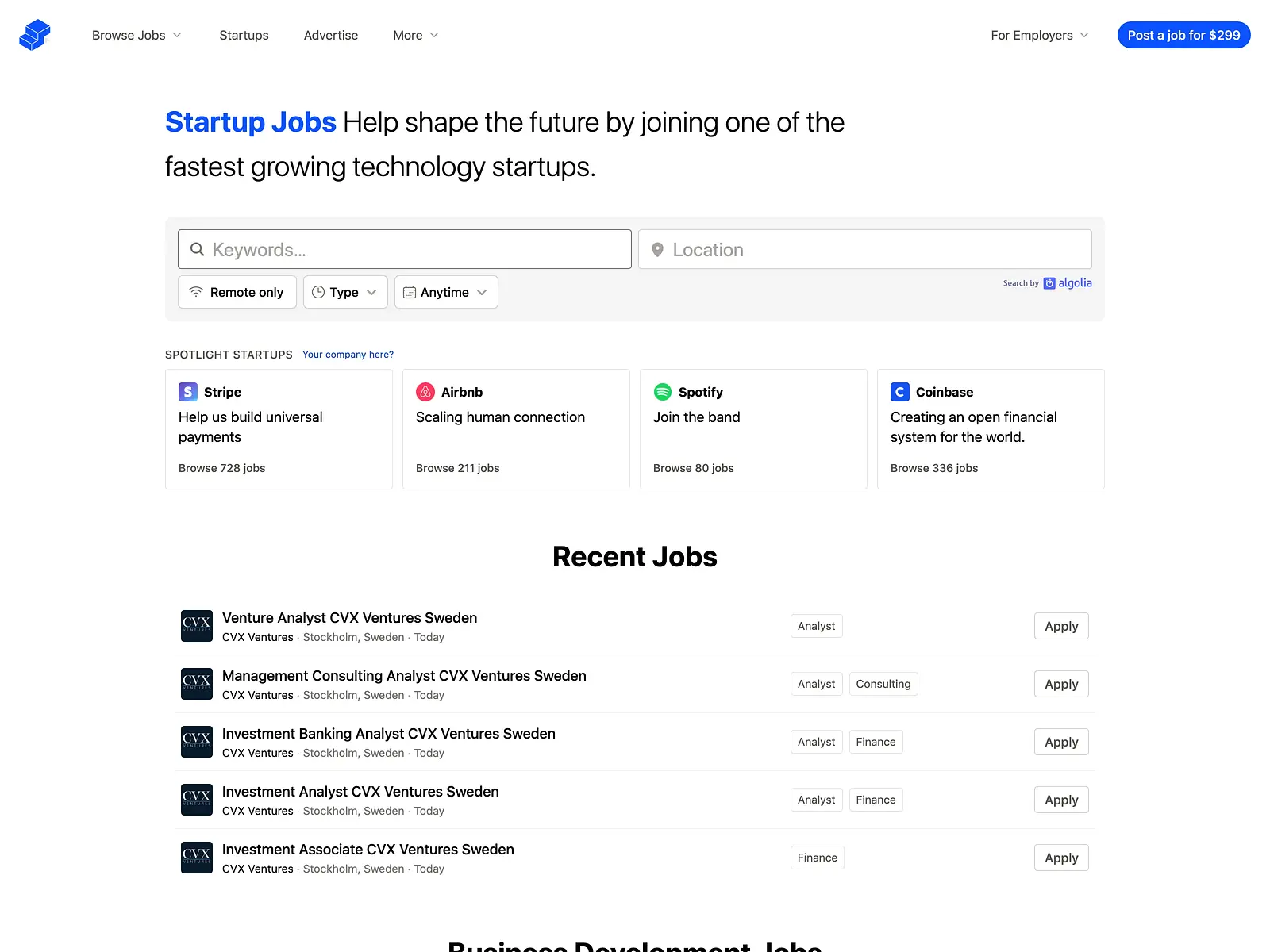The width and height of the screenshot is (1270, 952).
Task: Toggle the Remote only filter
Action: [x=237, y=292]
